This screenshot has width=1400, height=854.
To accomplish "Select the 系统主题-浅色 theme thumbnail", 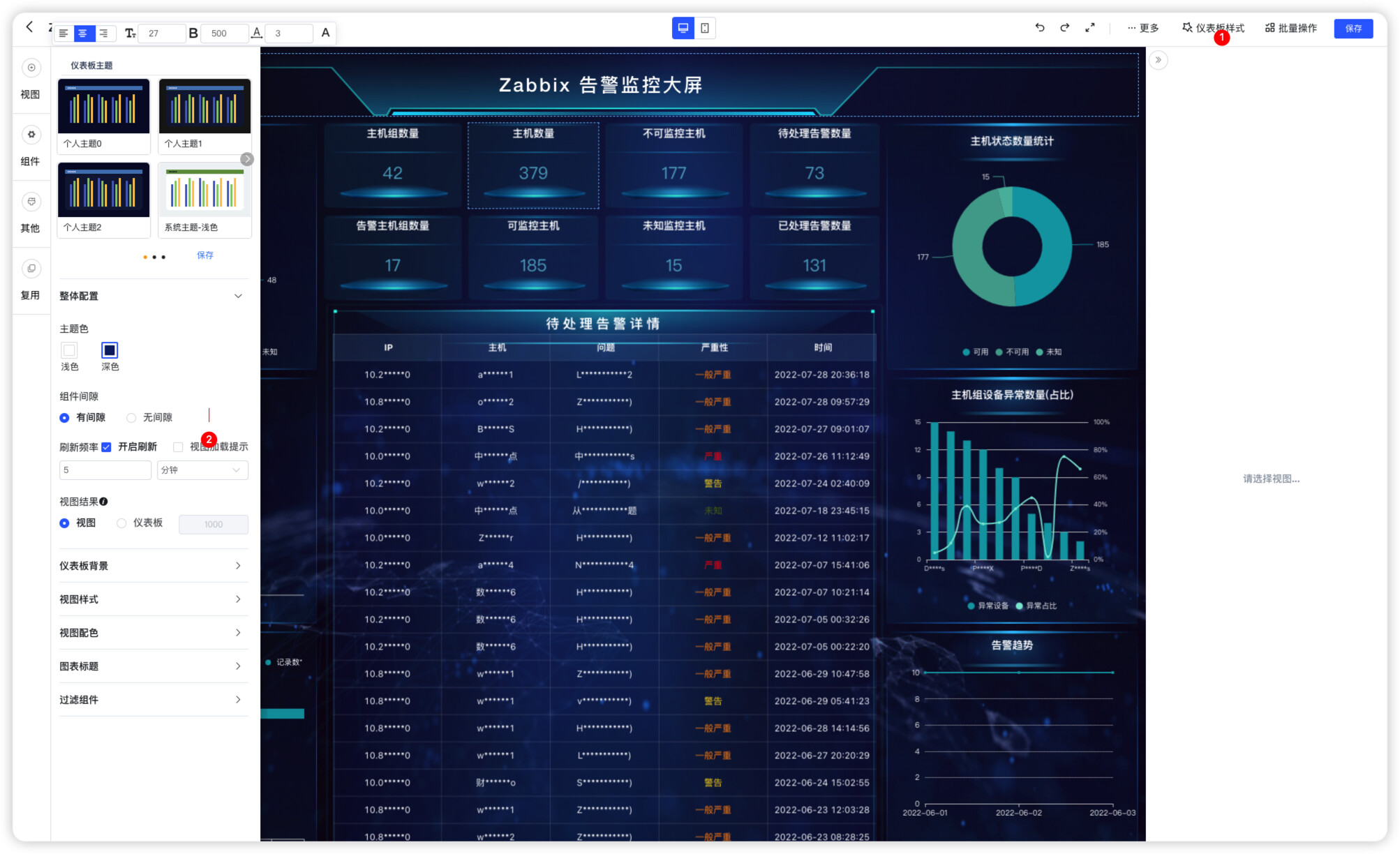I will (x=204, y=200).
